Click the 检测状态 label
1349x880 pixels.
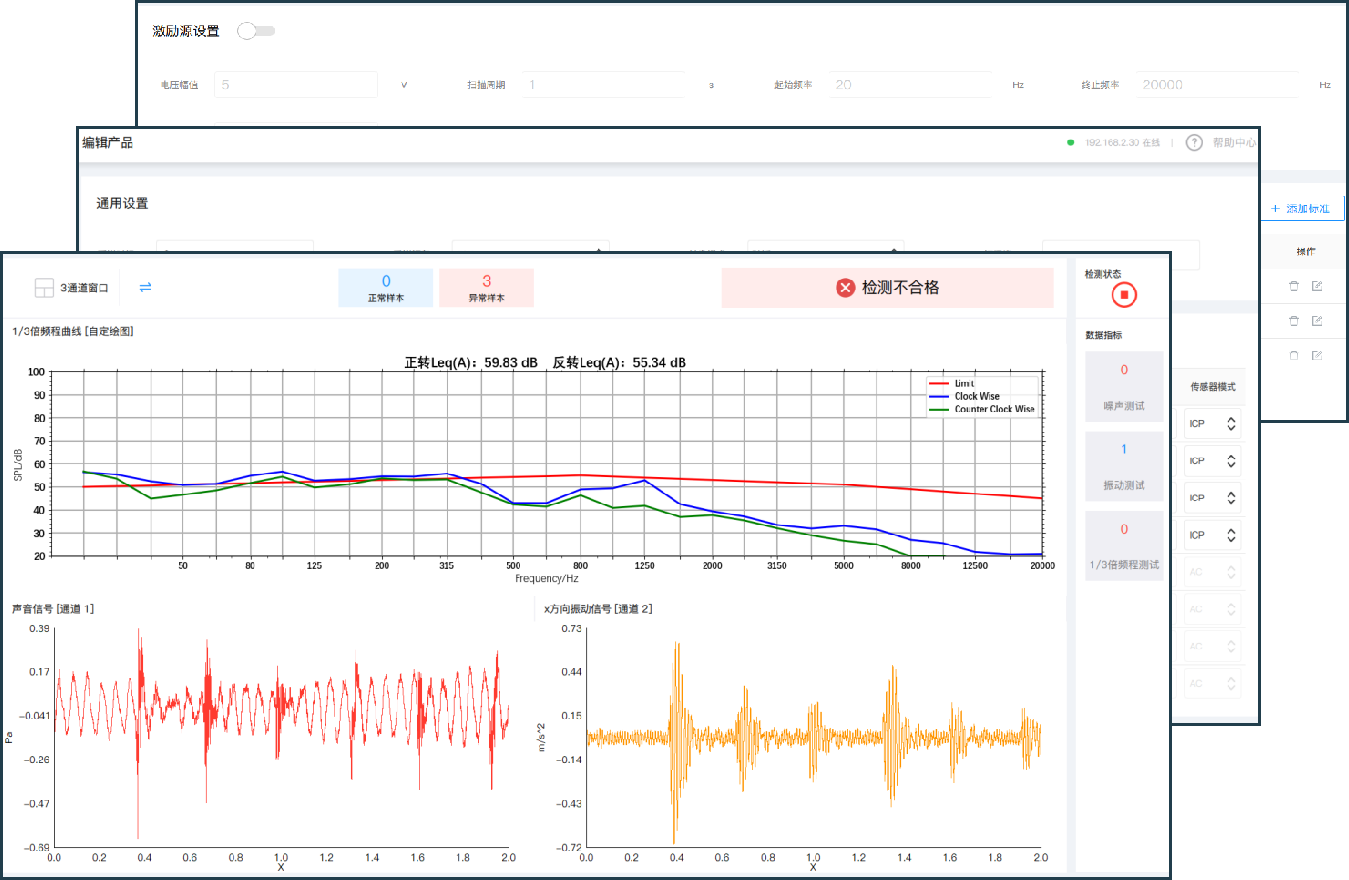1103,273
